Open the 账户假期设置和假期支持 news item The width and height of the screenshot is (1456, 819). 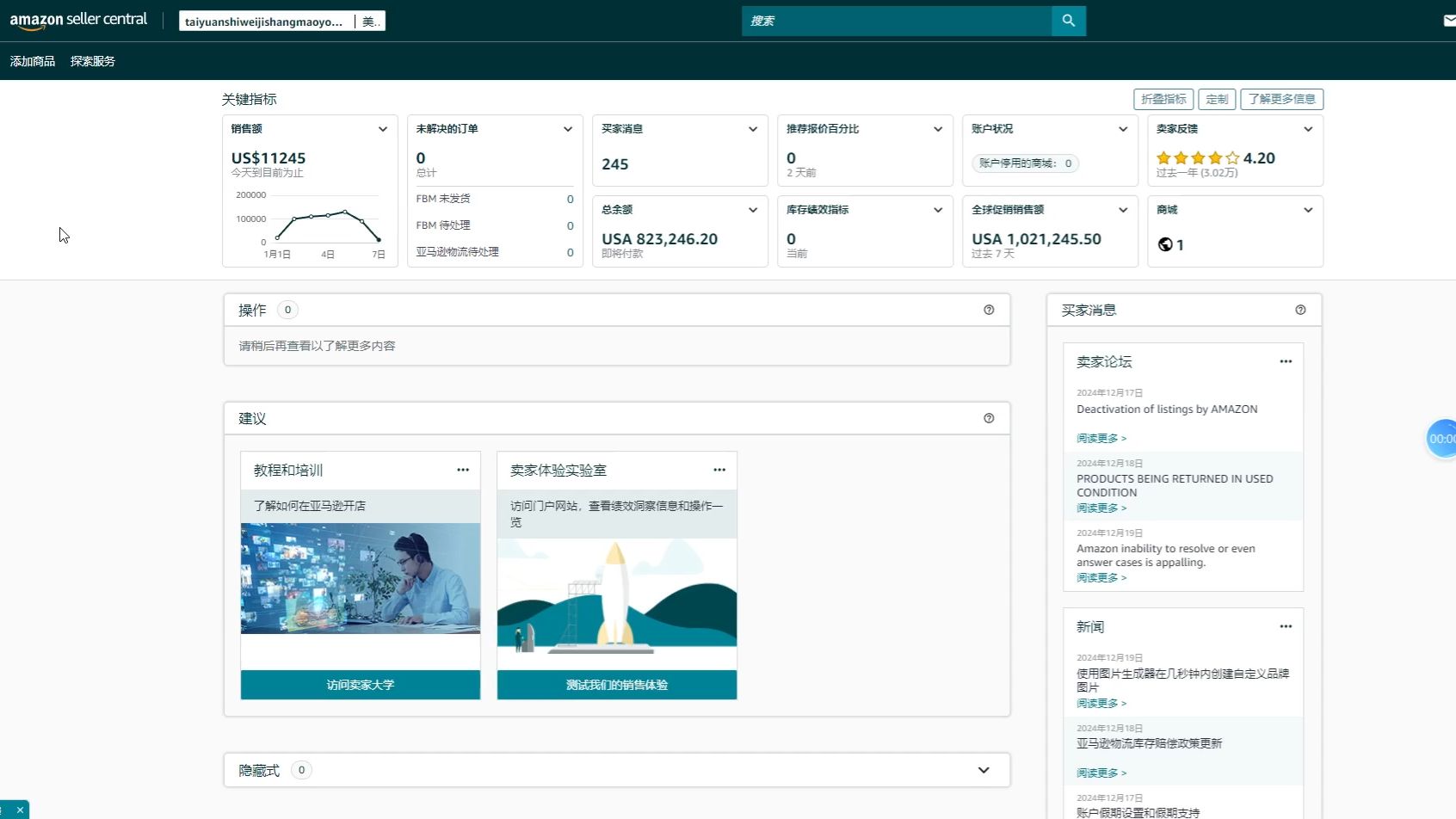[1138, 812]
